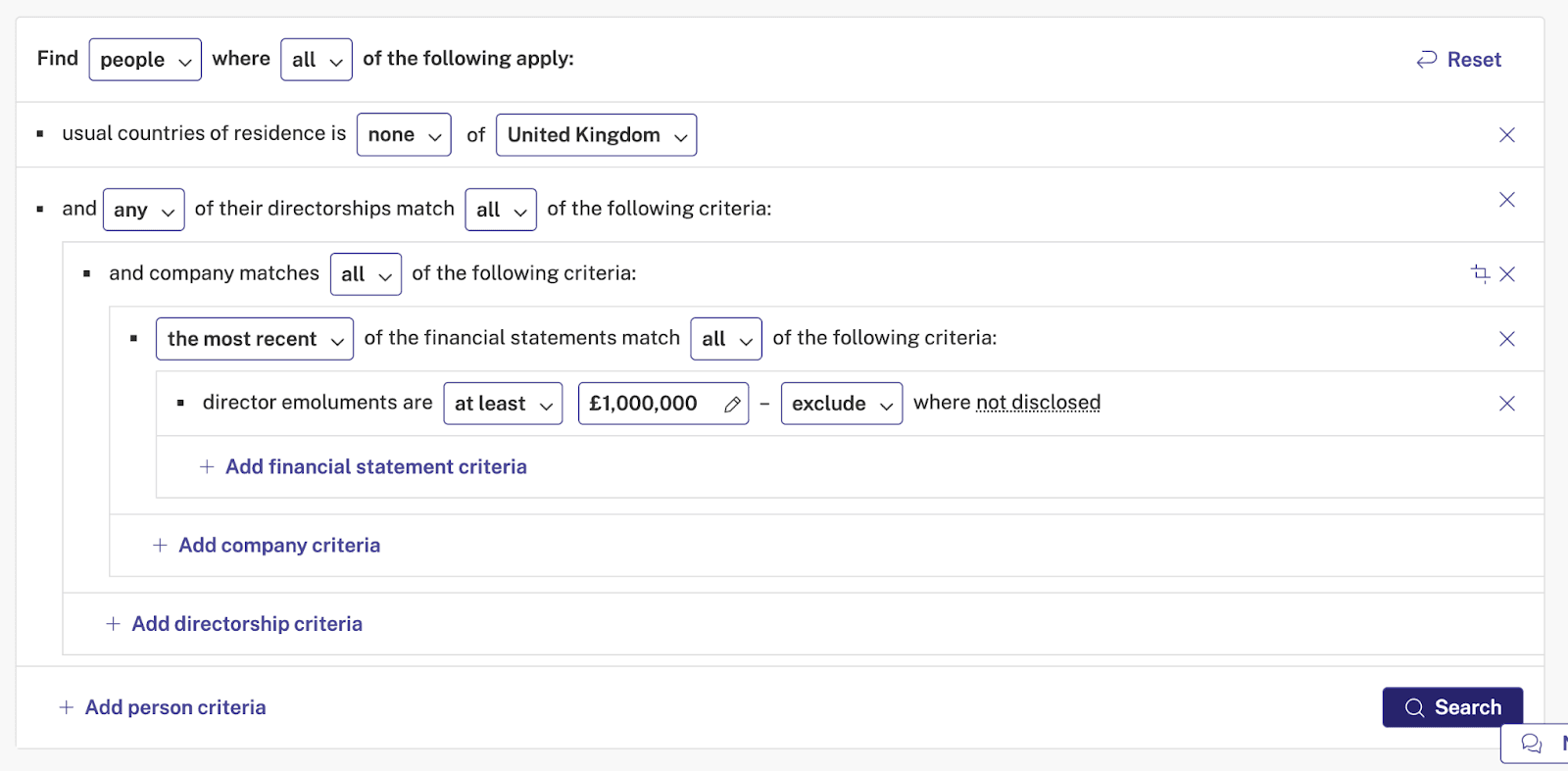The image size is (1568, 771).
Task: Click 'Add financial statement criteria'
Action: [364, 467]
